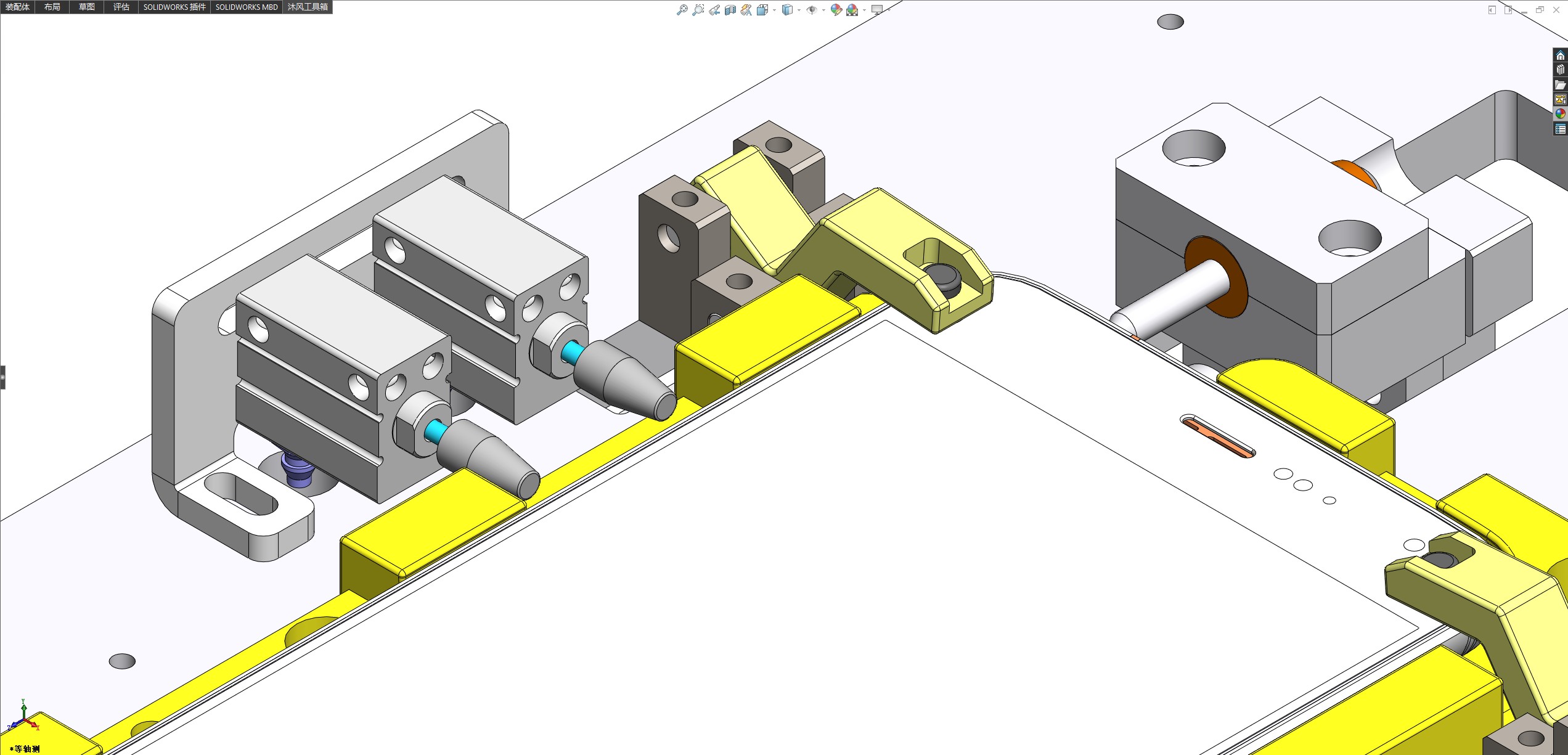Click the Zoom to Fit icon
The height and width of the screenshot is (755, 1568).
click(682, 10)
